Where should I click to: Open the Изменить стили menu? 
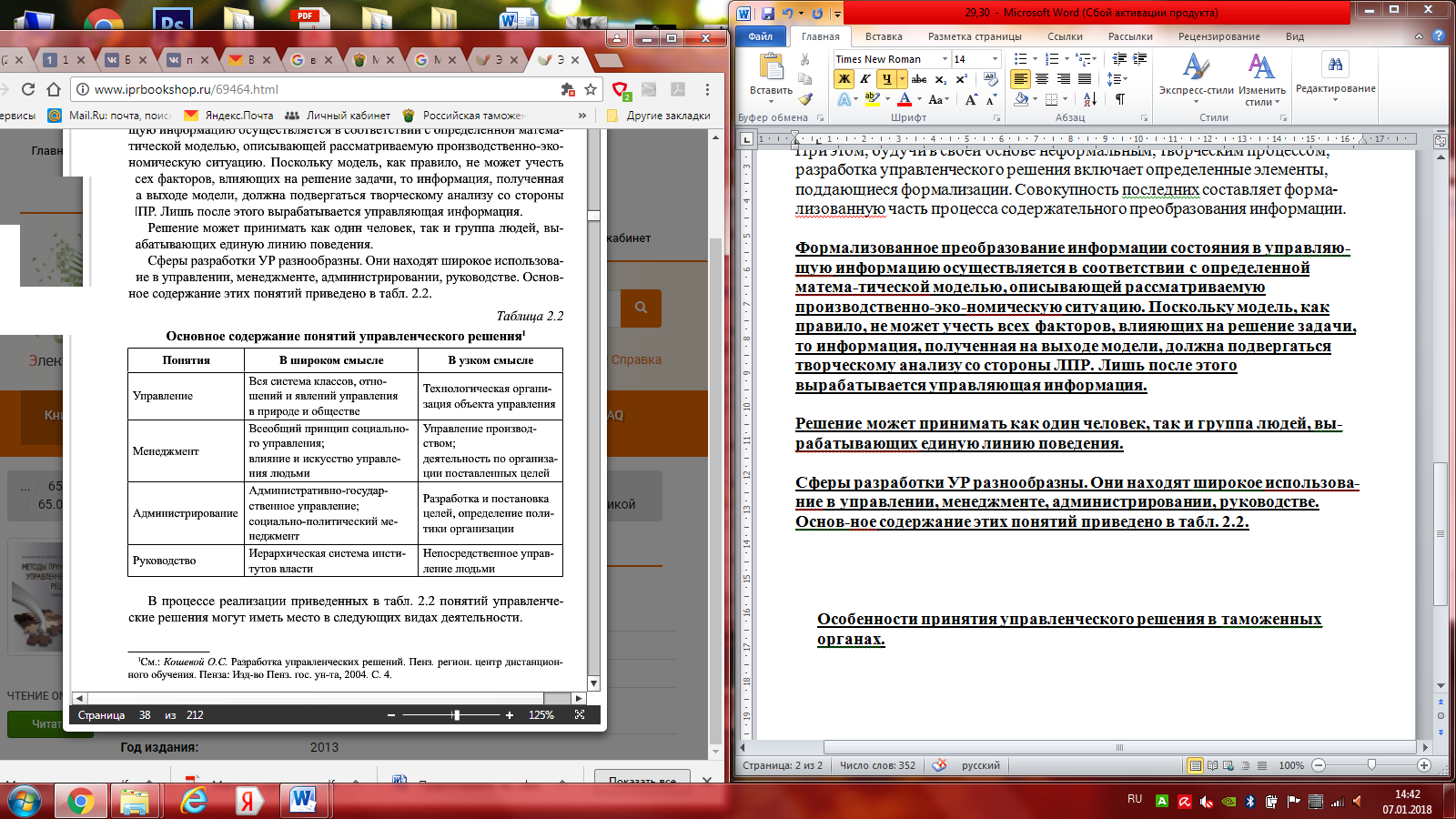pyautogui.click(x=1262, y=78)
